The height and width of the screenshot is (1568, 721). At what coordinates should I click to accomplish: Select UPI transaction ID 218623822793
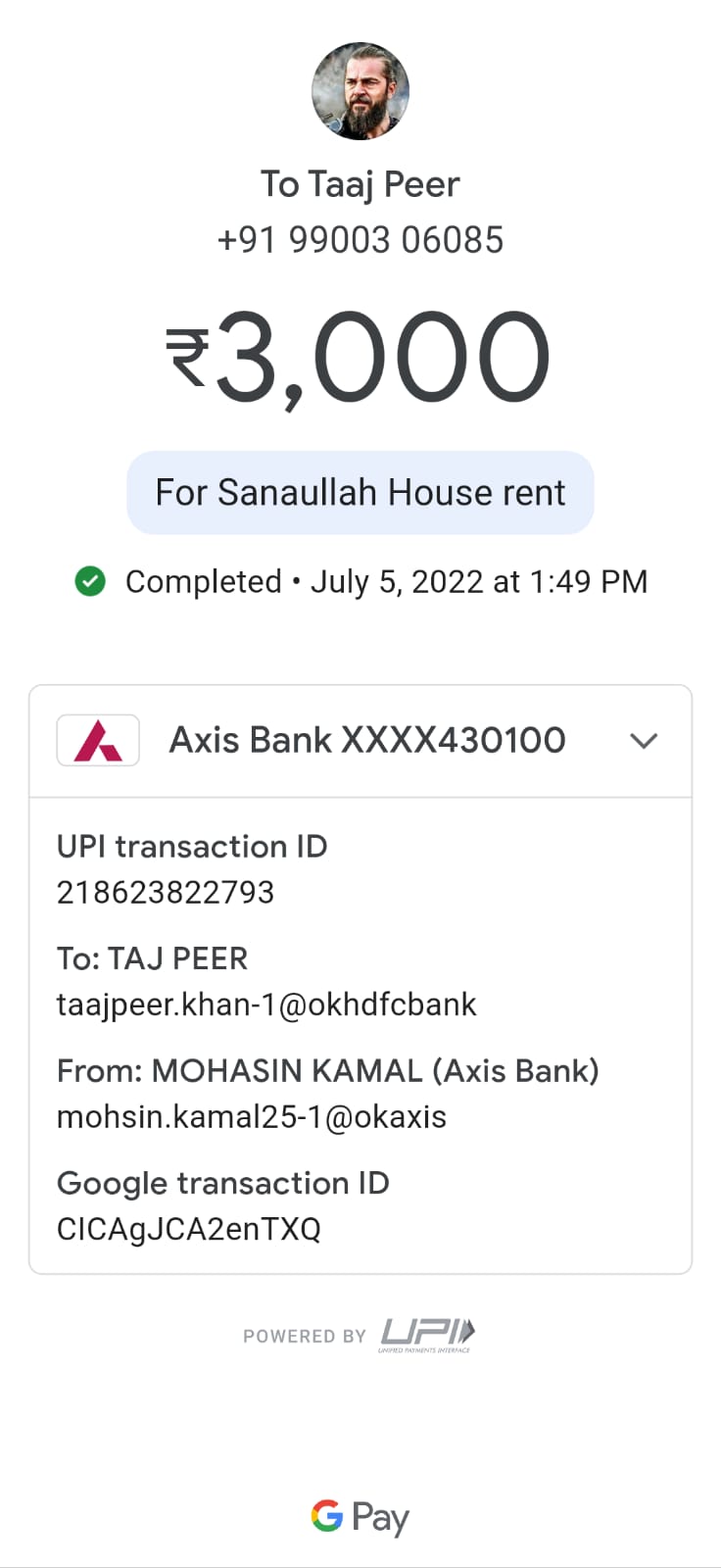tap(166, 892)
